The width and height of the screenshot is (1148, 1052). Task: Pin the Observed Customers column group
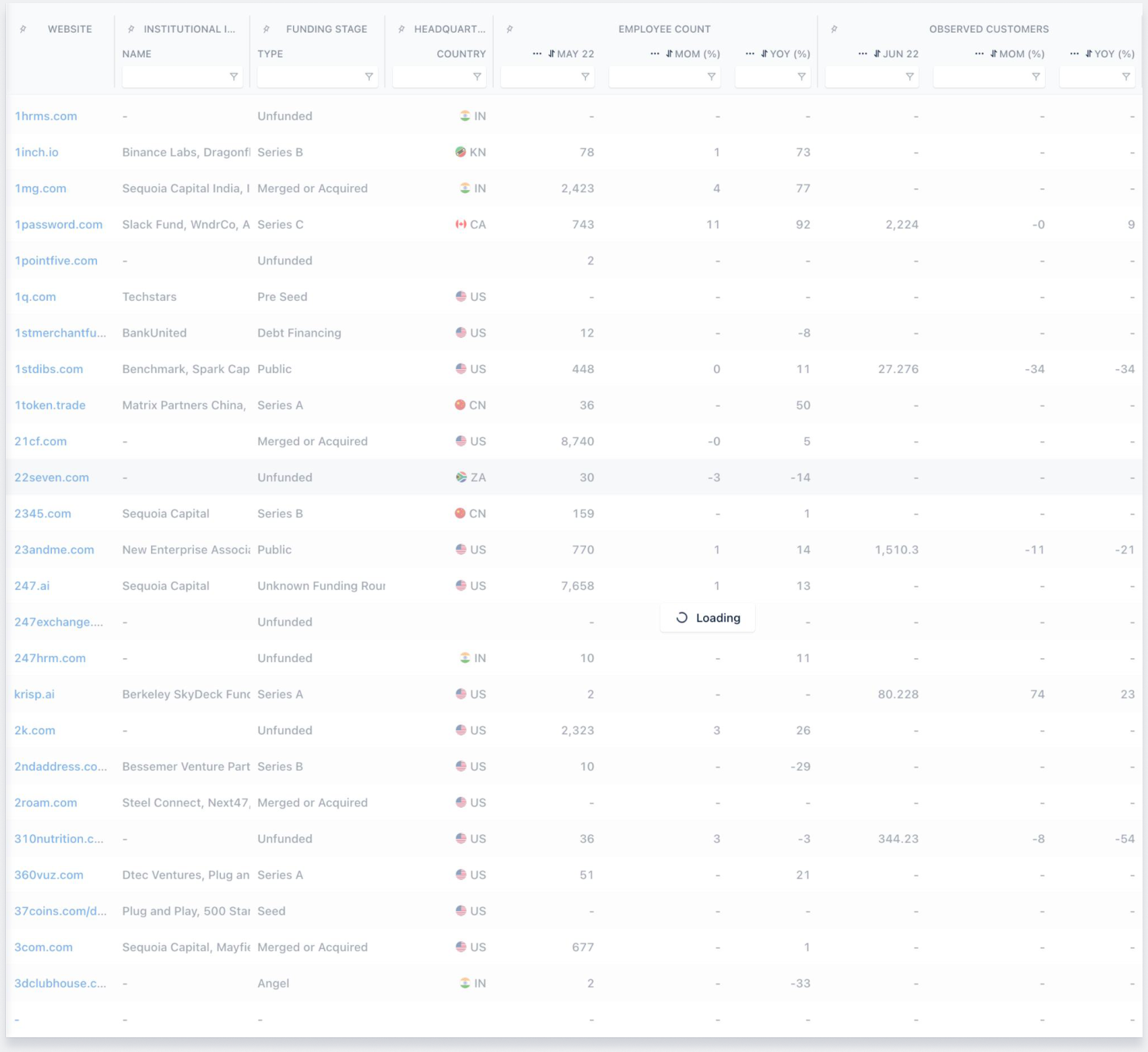click(x=834, y=29)
